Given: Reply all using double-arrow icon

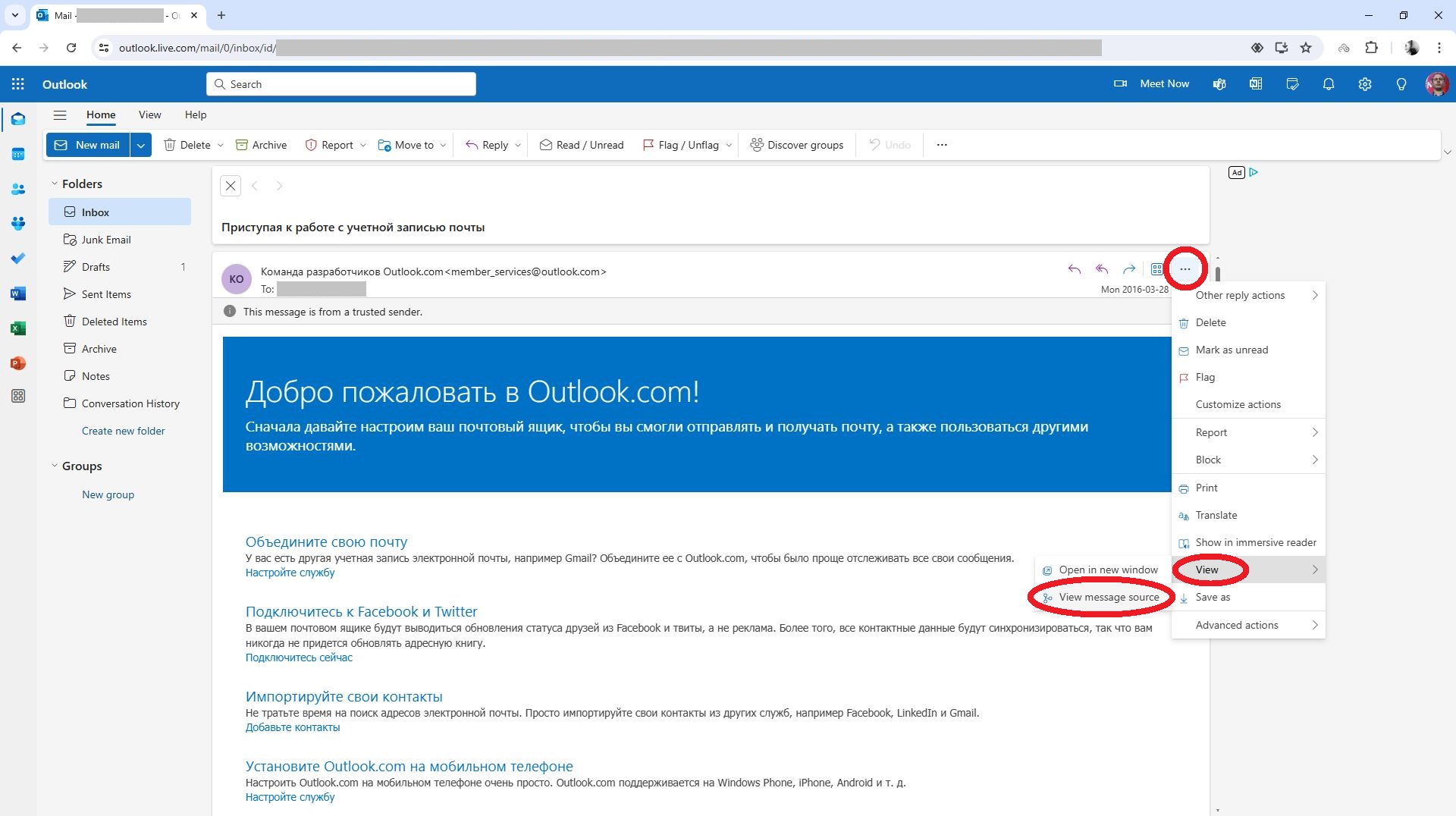Looking at the screenshot, I should 1102,269.
